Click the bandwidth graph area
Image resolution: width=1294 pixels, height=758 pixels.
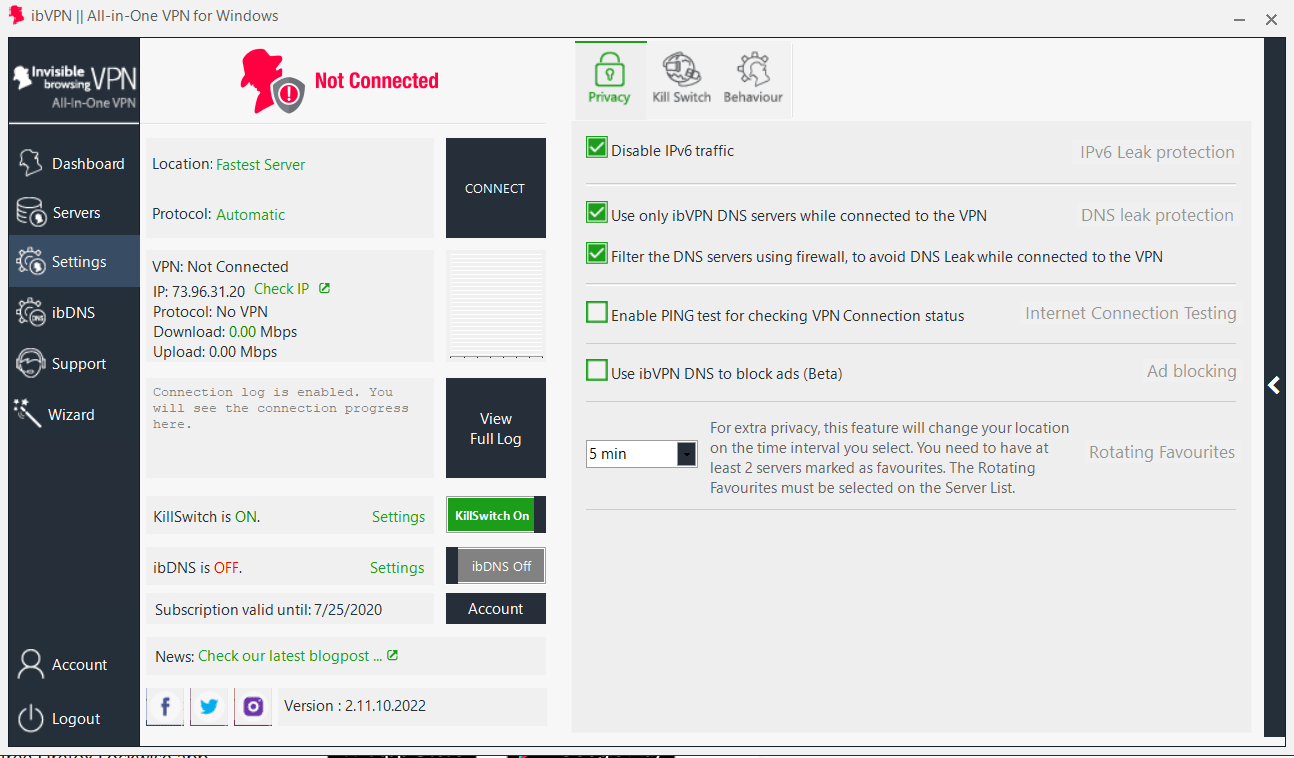[x=496, y=305]
